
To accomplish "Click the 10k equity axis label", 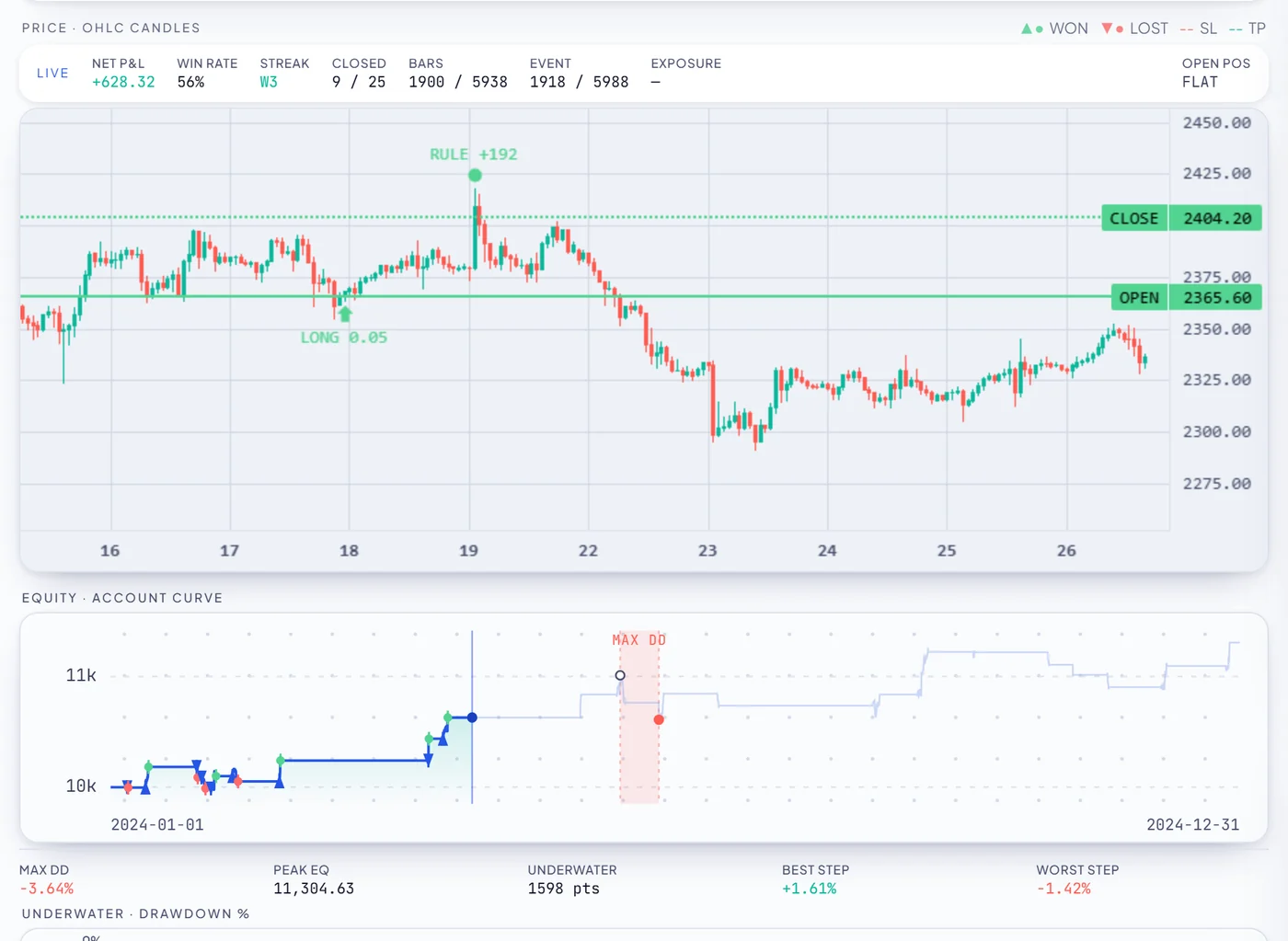I will (81, 786).
